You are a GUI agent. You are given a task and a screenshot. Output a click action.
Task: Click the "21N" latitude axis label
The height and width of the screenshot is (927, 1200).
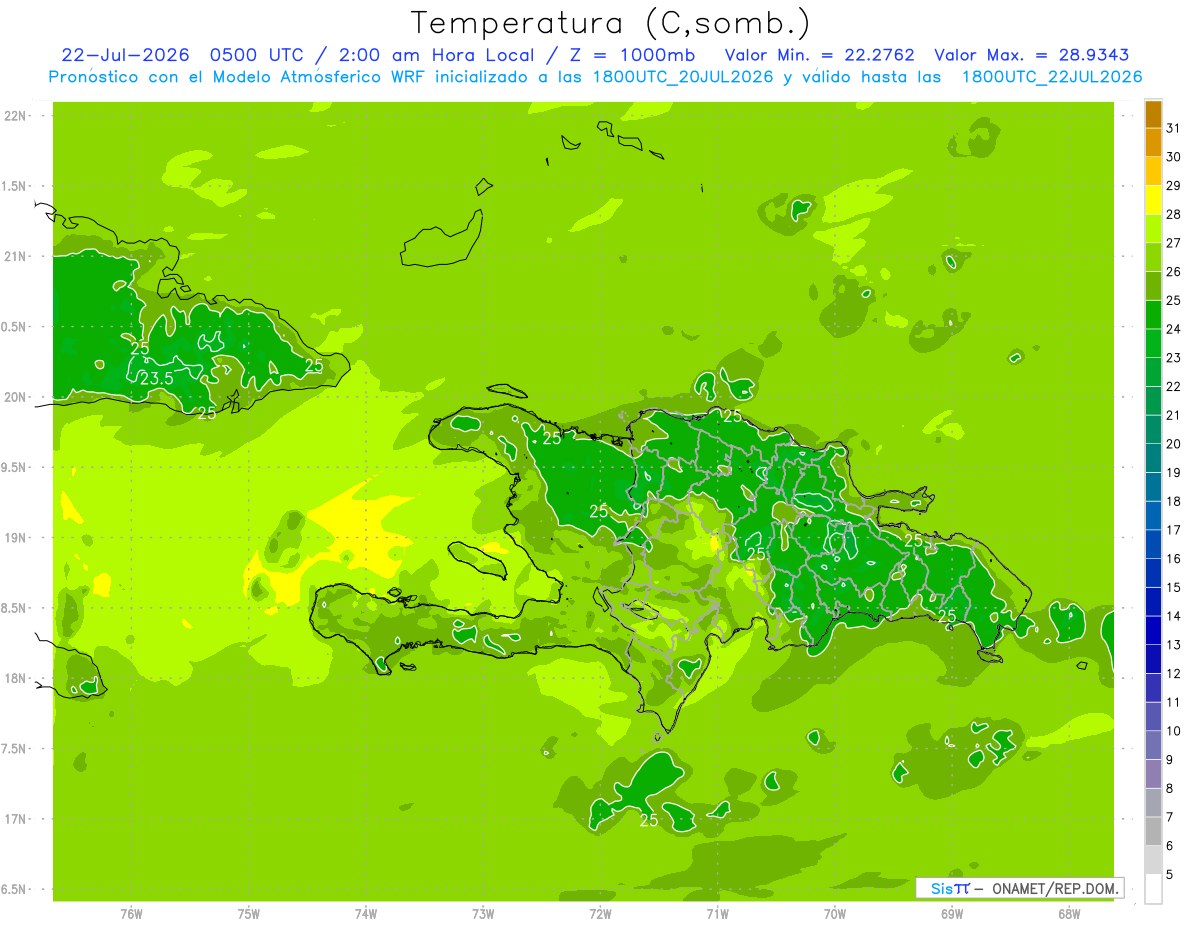[17, 257]
